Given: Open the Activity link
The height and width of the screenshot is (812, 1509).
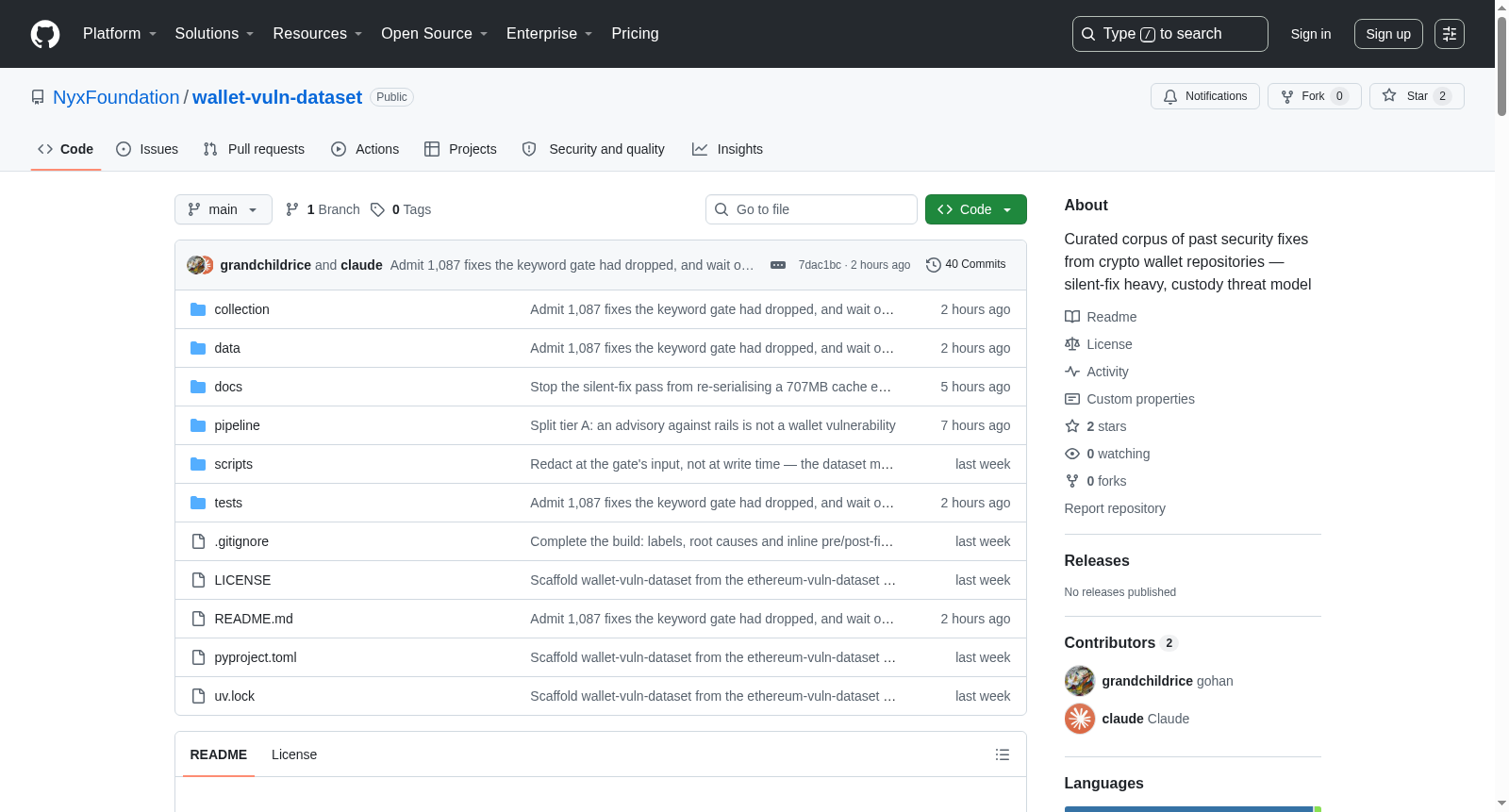Looking at the screenshot, I should click(1097, 372).
